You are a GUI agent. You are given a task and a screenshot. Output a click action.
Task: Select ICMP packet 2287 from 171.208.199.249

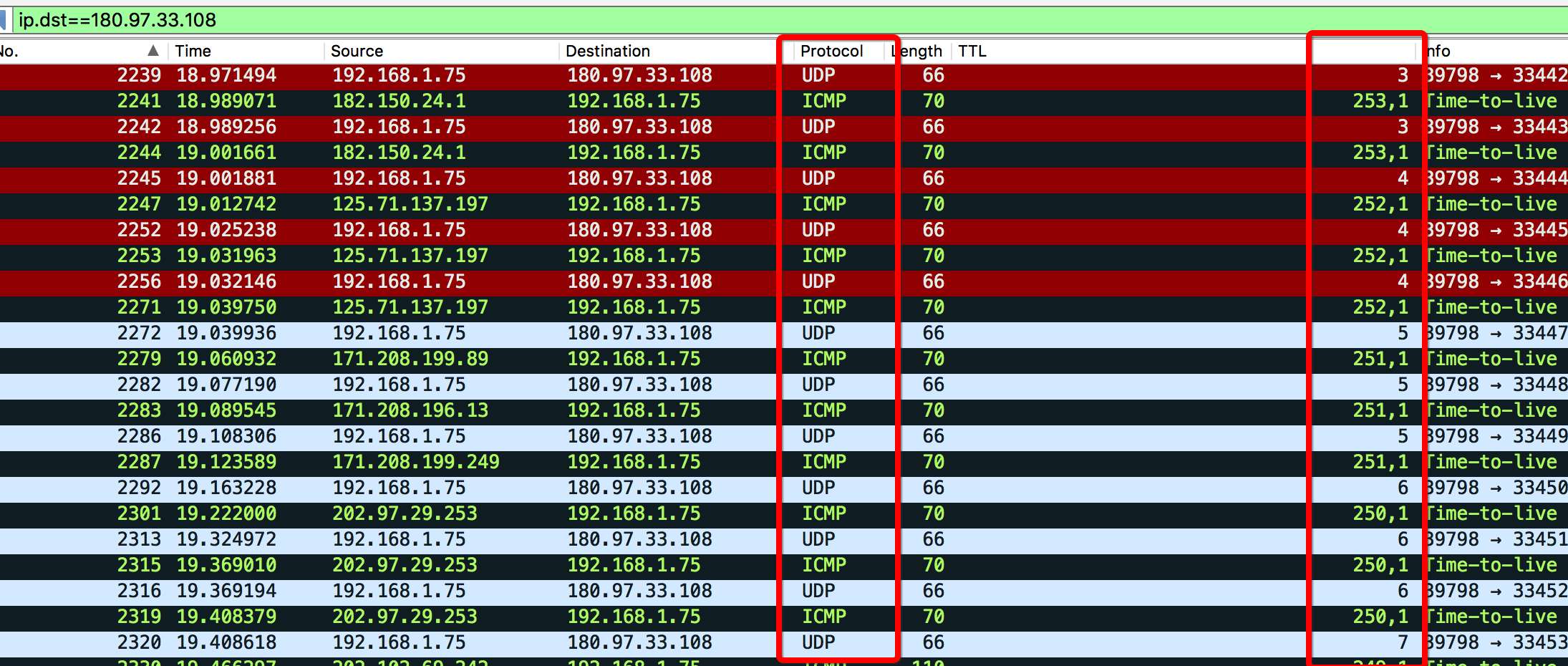tap(501, 462)
